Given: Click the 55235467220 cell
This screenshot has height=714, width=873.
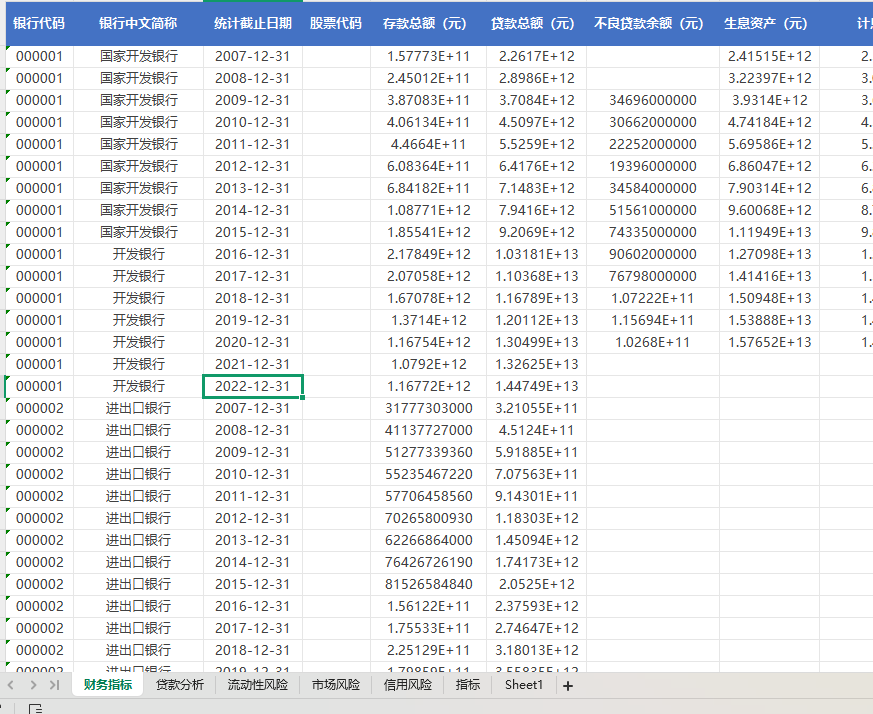Looking at the screenshot, I should pos(428,474).
